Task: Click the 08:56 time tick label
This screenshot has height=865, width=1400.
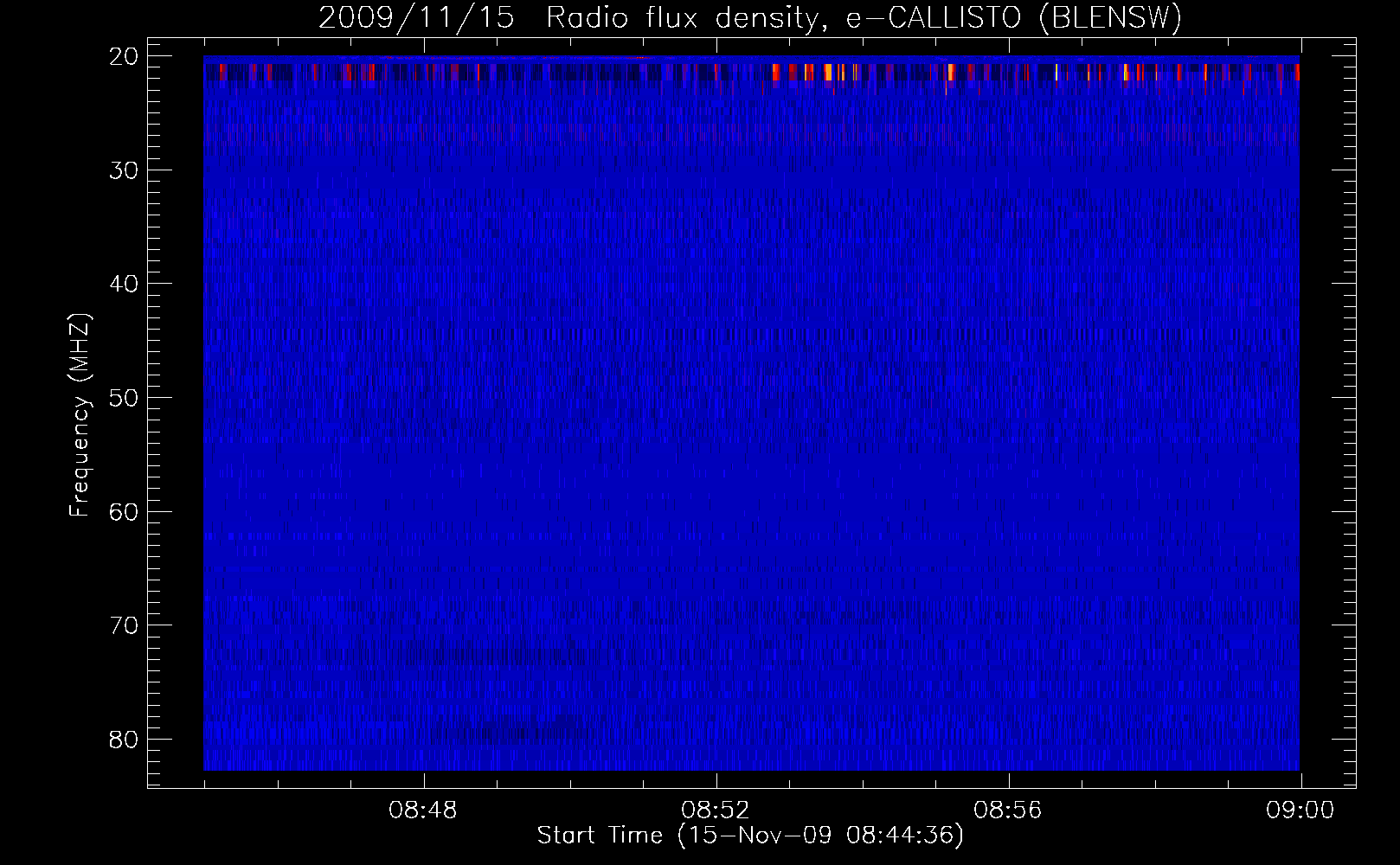Action: click(x=1008, y=811)
